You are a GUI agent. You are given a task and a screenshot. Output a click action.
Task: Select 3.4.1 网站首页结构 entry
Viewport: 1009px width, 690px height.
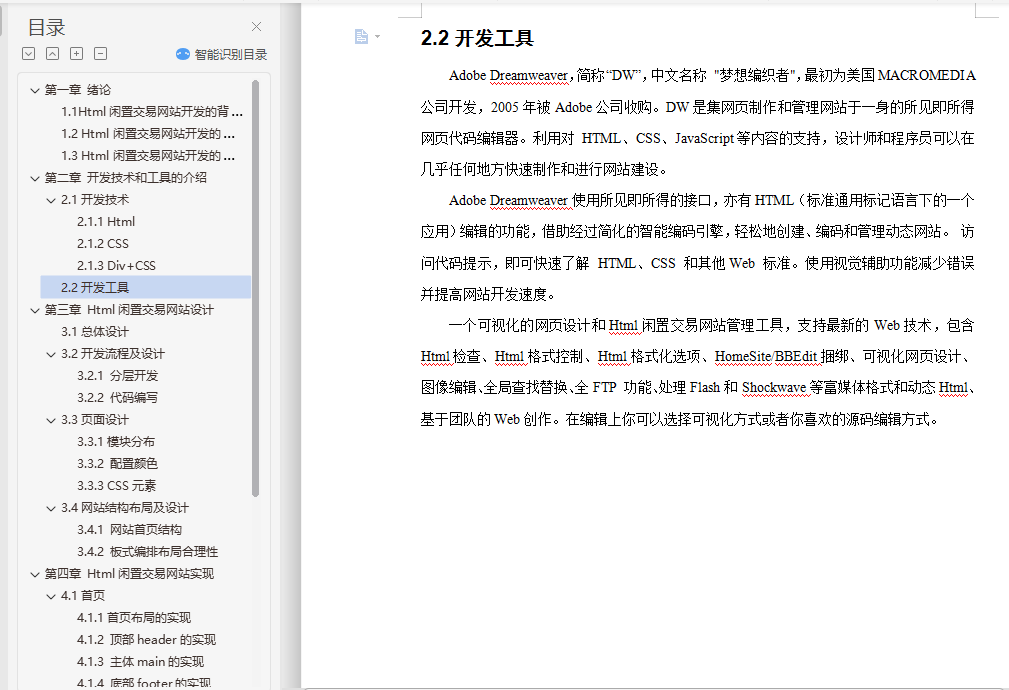(x=129, y=529)
